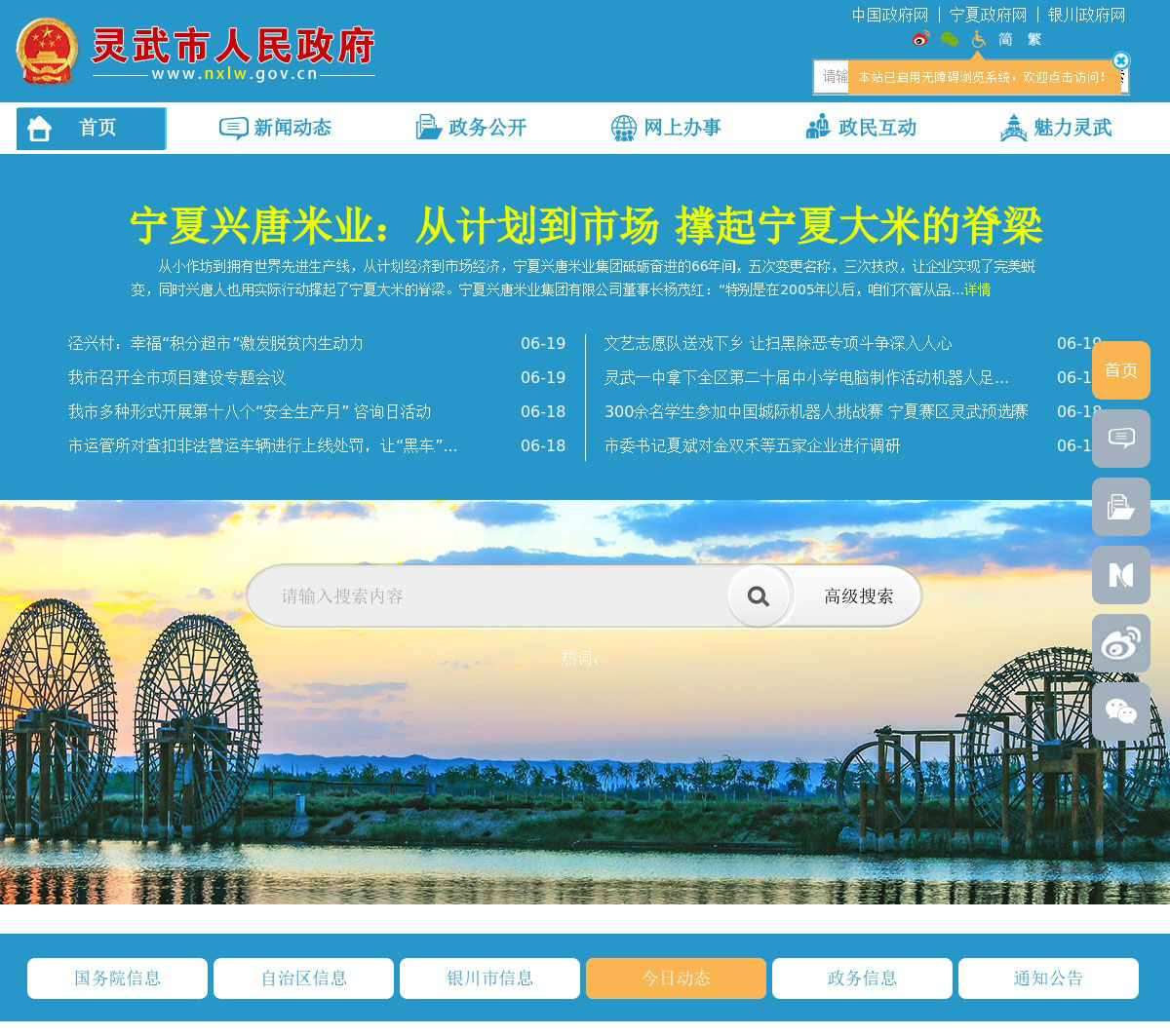The width and height of the screenshot is (1170, 1036).
Task: Click the 政民互动 people icon
Action: pyautogui.click(x=818, y=128)
